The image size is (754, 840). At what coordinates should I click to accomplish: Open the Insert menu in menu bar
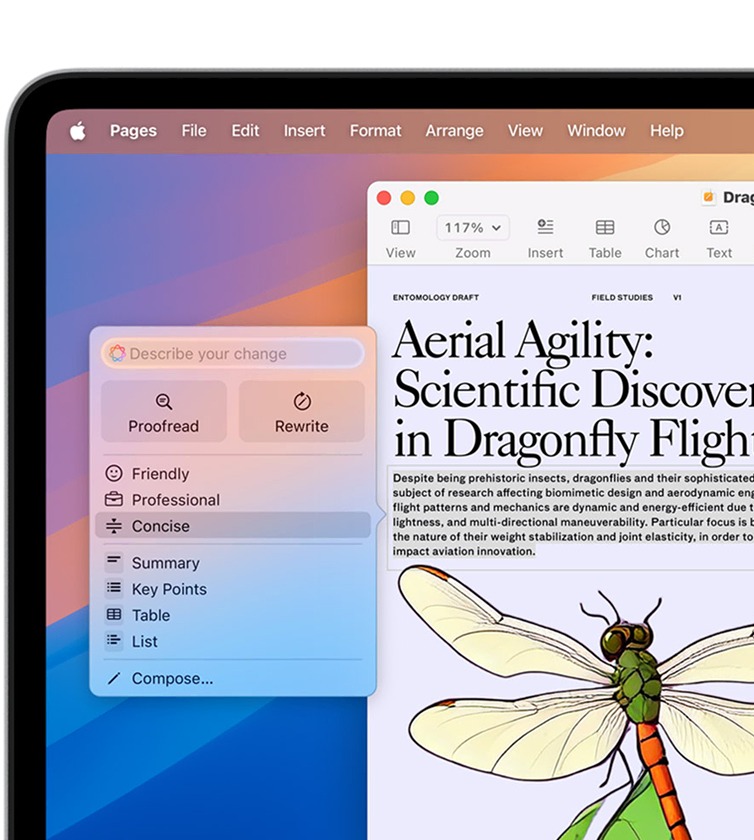click(304, 131)
